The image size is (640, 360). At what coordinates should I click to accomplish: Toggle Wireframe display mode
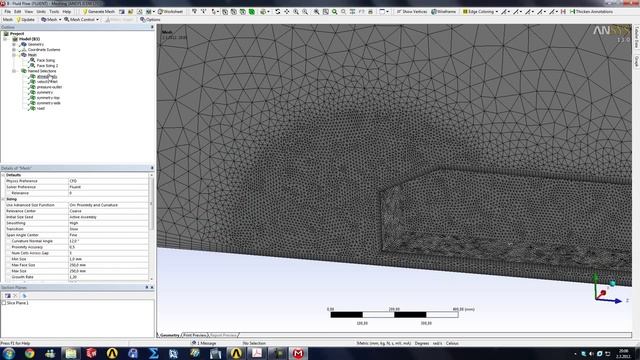tap(444, 12)
